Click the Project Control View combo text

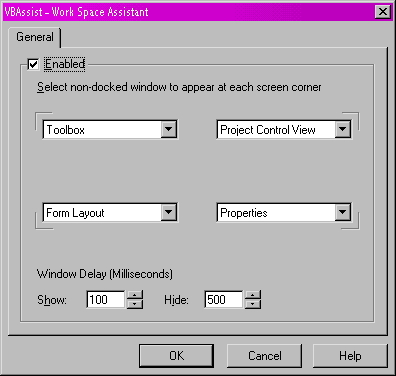pyautogui.click(x=268, y=130)
